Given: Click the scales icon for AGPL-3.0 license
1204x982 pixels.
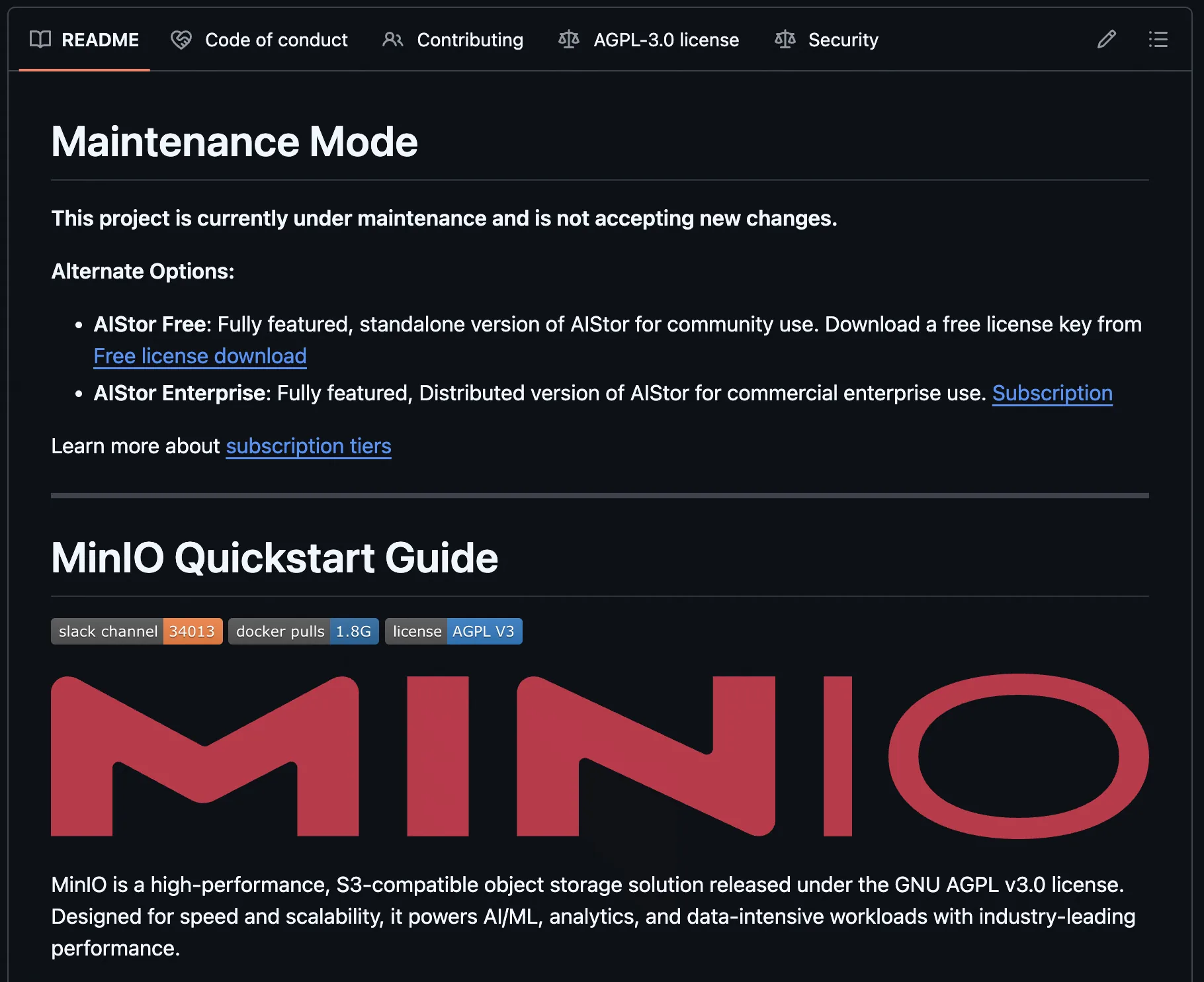Looking at the screenshot, I should 569,40.
